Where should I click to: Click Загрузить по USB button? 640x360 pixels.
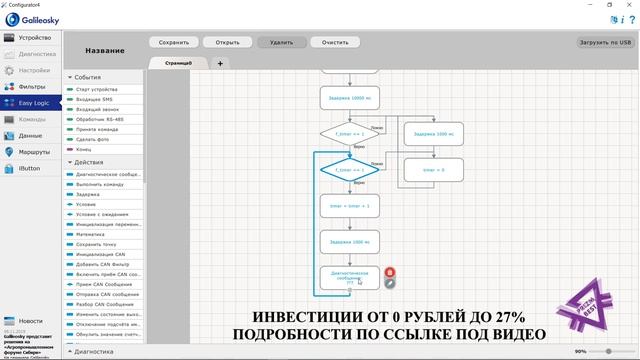pos(605,42)
